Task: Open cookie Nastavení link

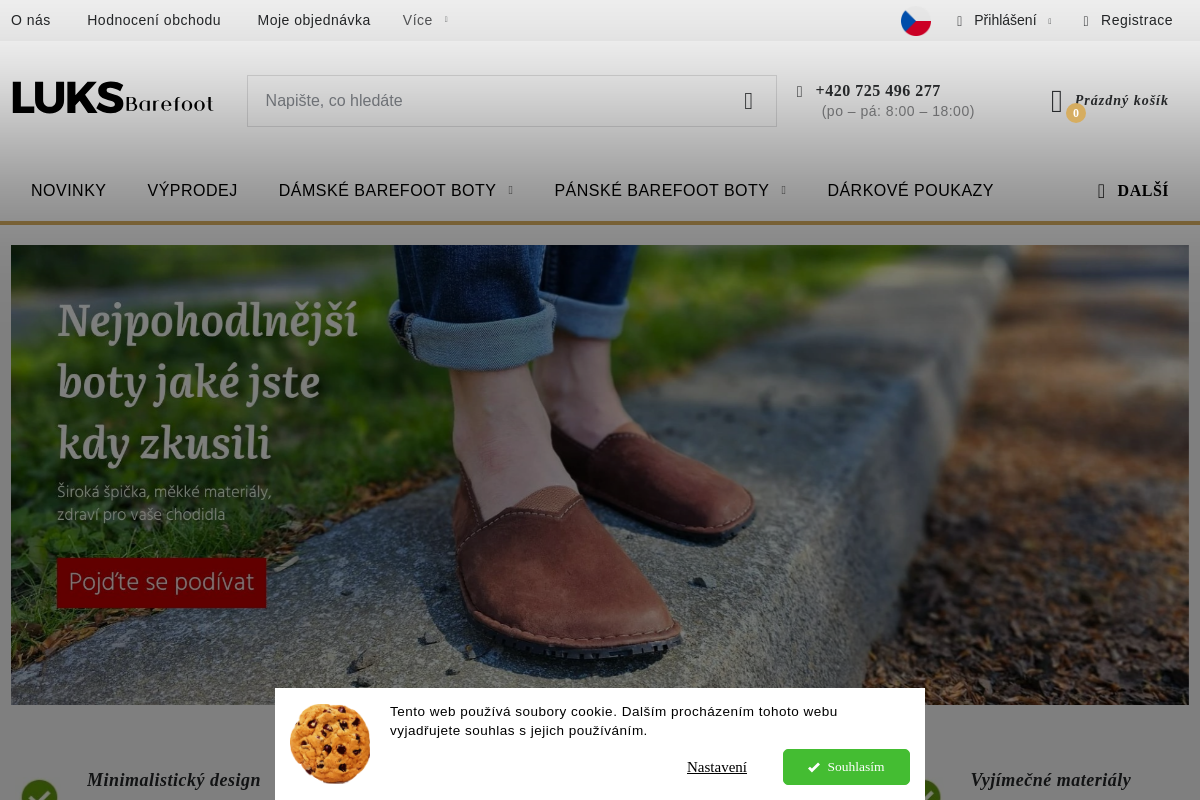Action: point(717,767)
